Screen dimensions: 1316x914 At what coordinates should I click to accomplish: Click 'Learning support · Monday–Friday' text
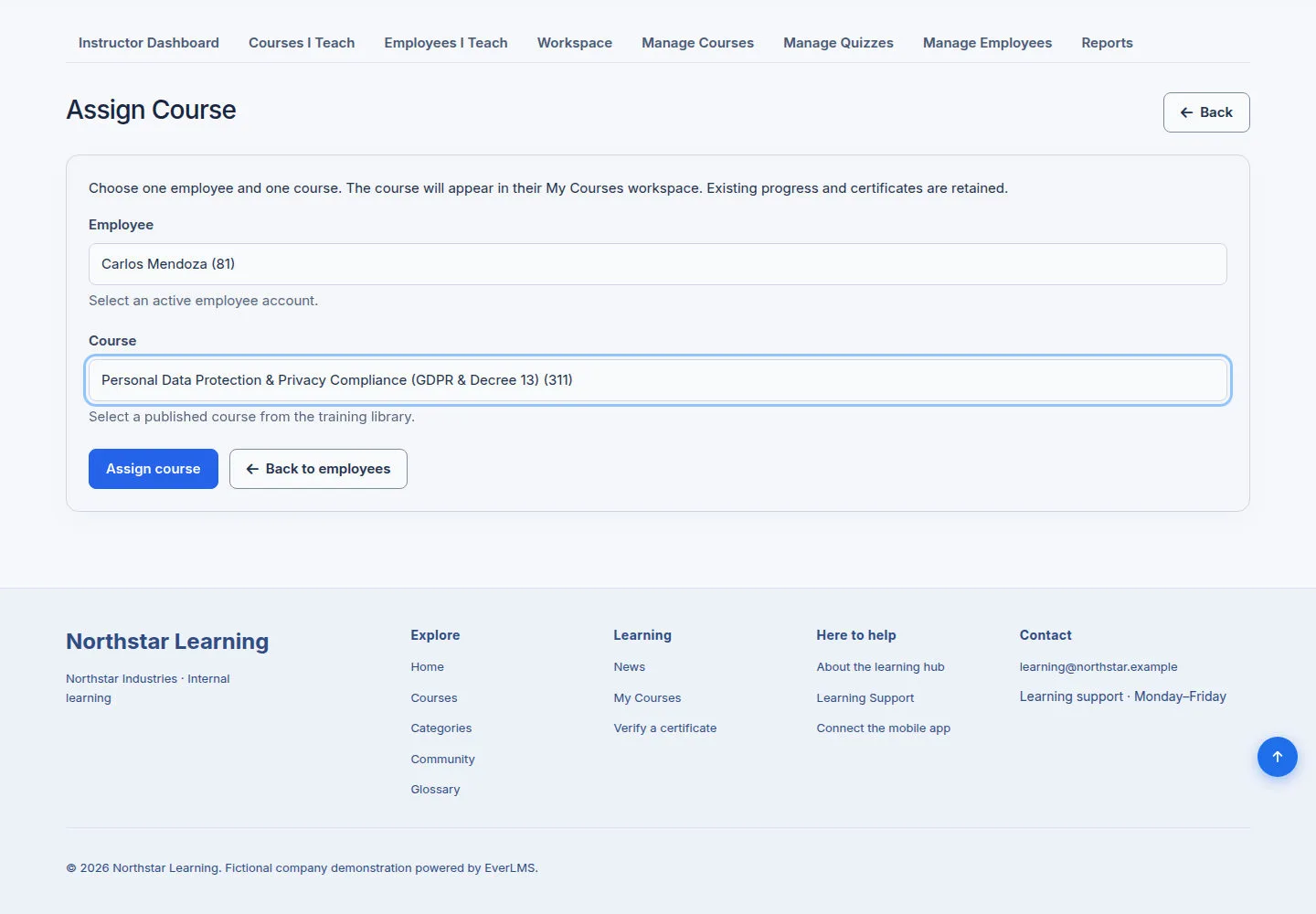(1123, 696)
